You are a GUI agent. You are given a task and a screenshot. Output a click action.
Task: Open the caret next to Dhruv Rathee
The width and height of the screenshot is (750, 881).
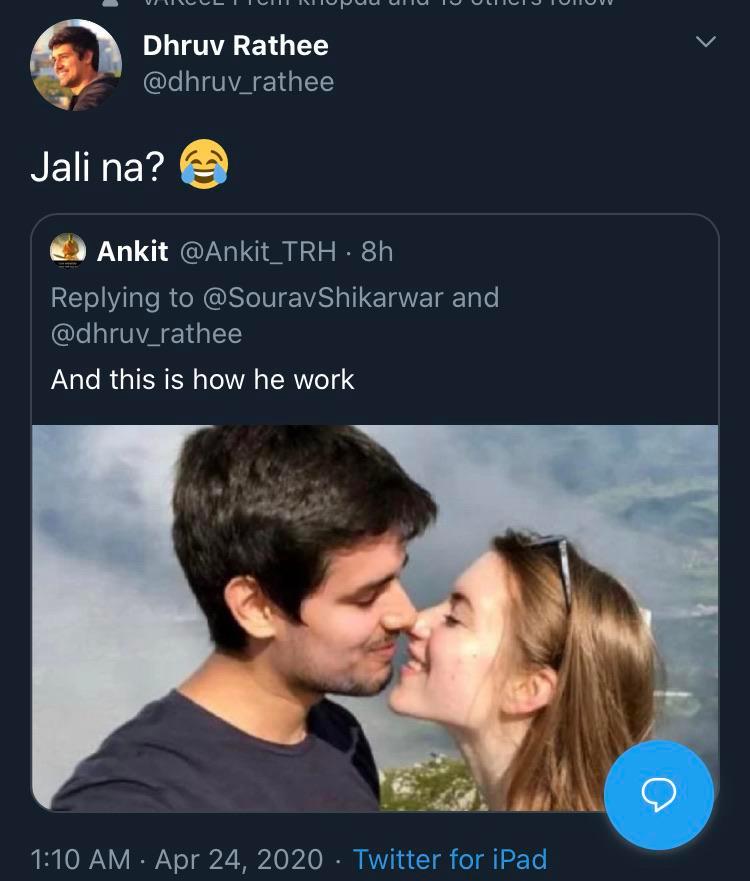coord(708,42)
